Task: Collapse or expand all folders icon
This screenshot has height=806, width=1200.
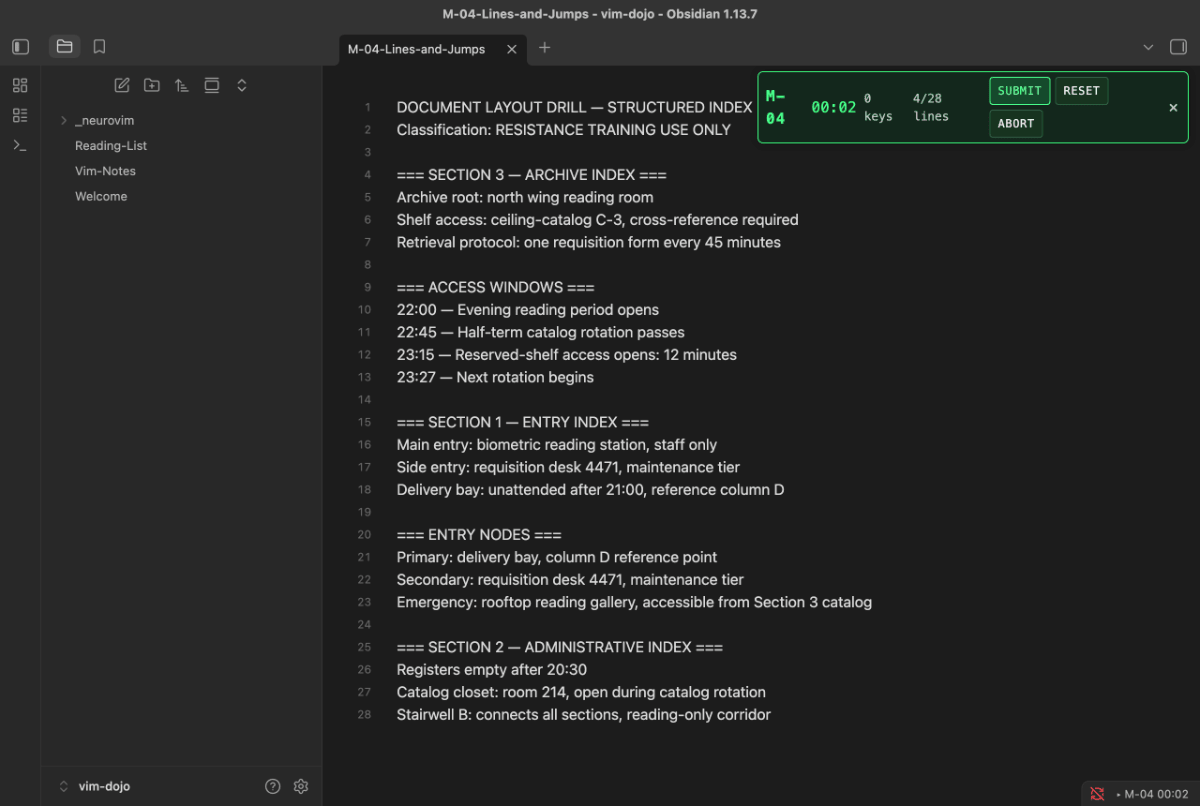Action: (x=242, y=86)
